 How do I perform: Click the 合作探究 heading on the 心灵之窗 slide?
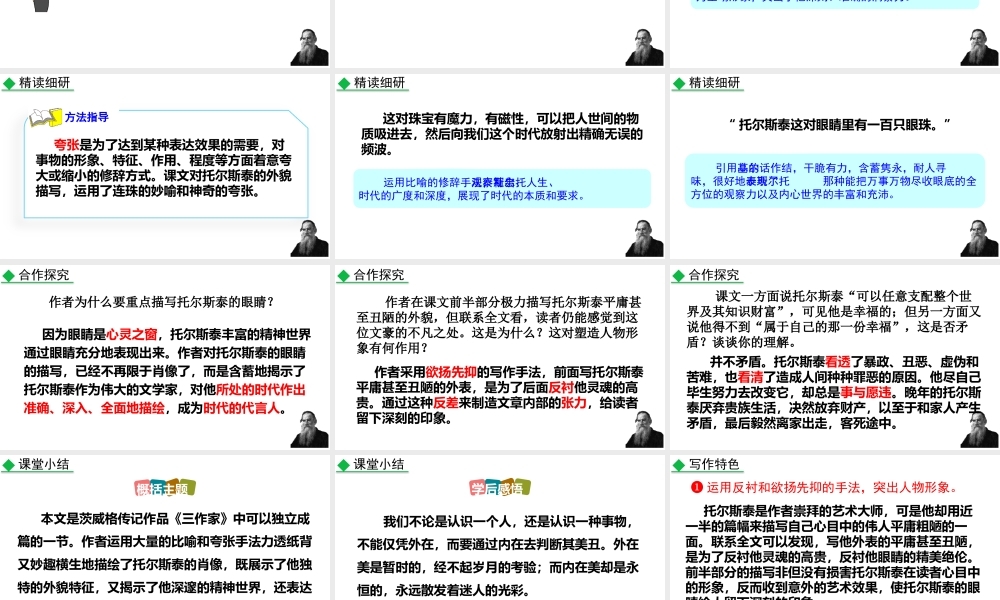[44, 275]
